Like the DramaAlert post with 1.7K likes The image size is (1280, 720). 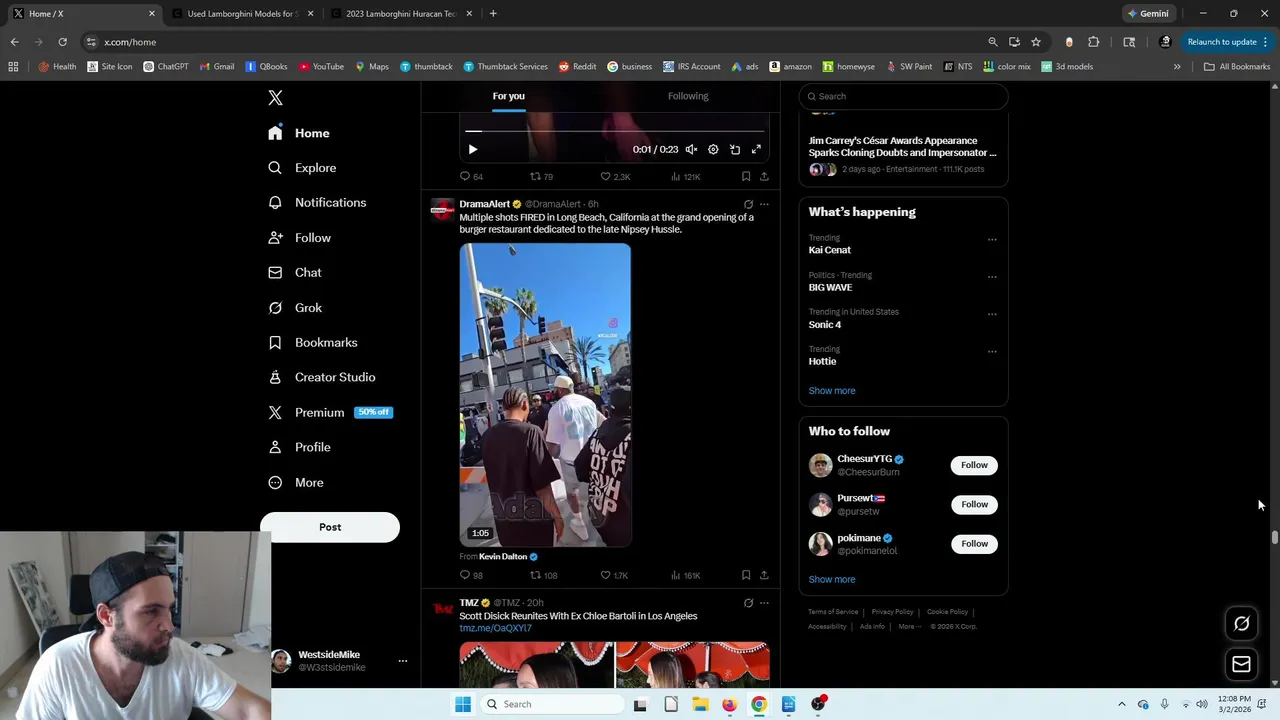[x=614, y=575]
